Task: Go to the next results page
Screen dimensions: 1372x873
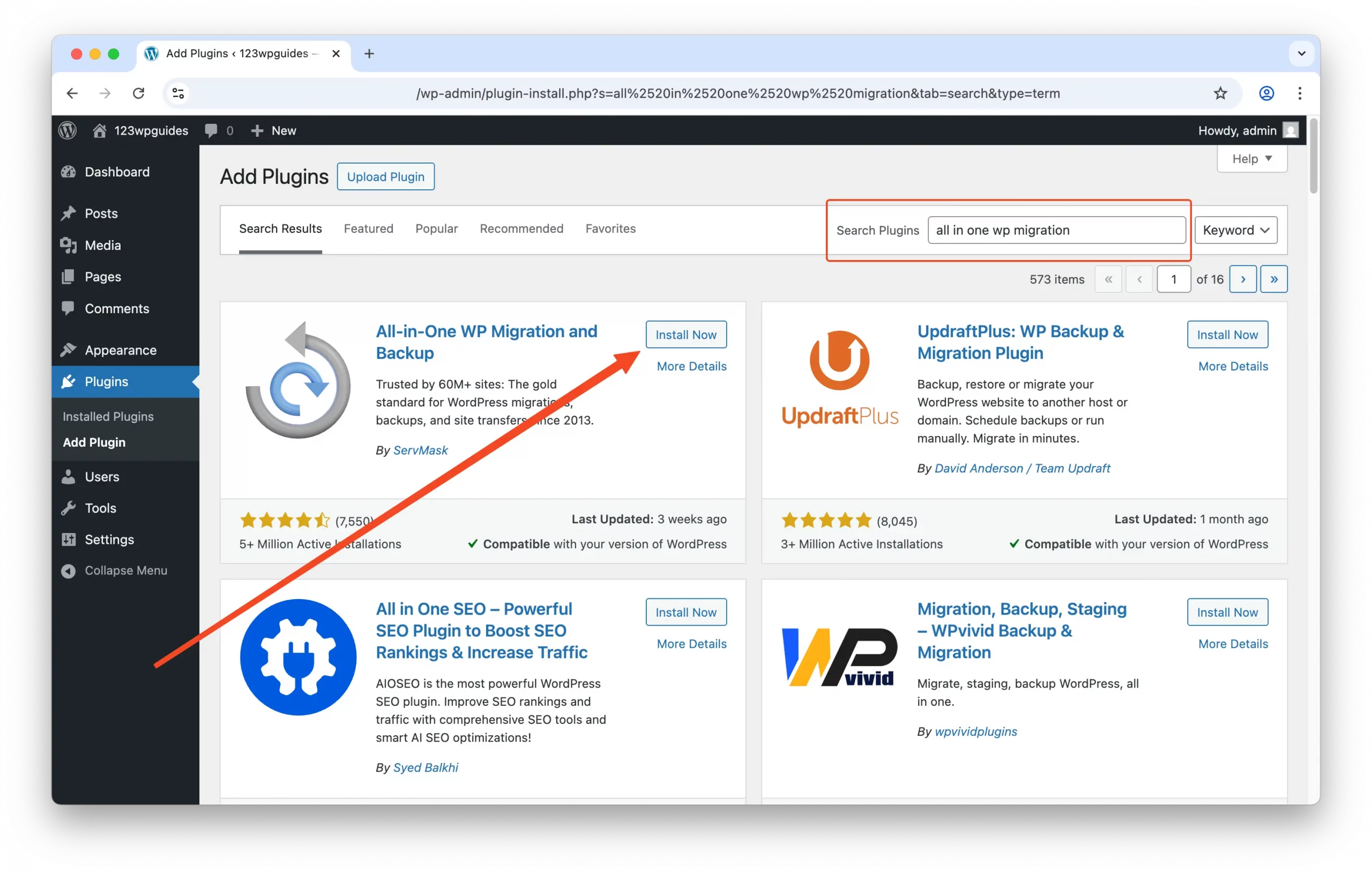Action: pos(1243,279)
